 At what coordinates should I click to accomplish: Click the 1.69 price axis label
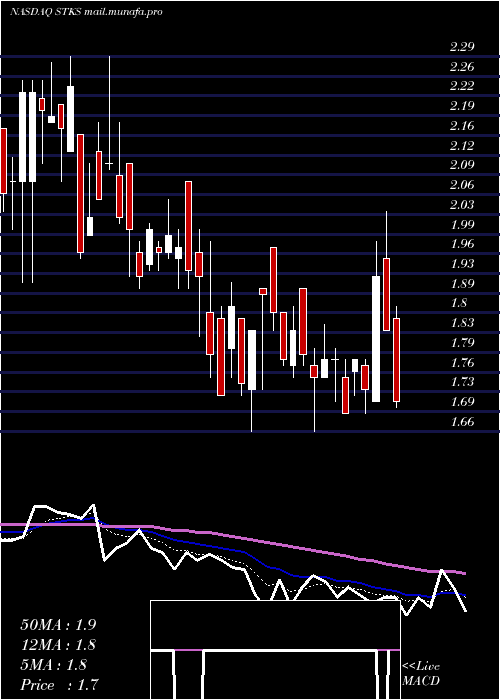pyautogui.click(x=462, y=402)
